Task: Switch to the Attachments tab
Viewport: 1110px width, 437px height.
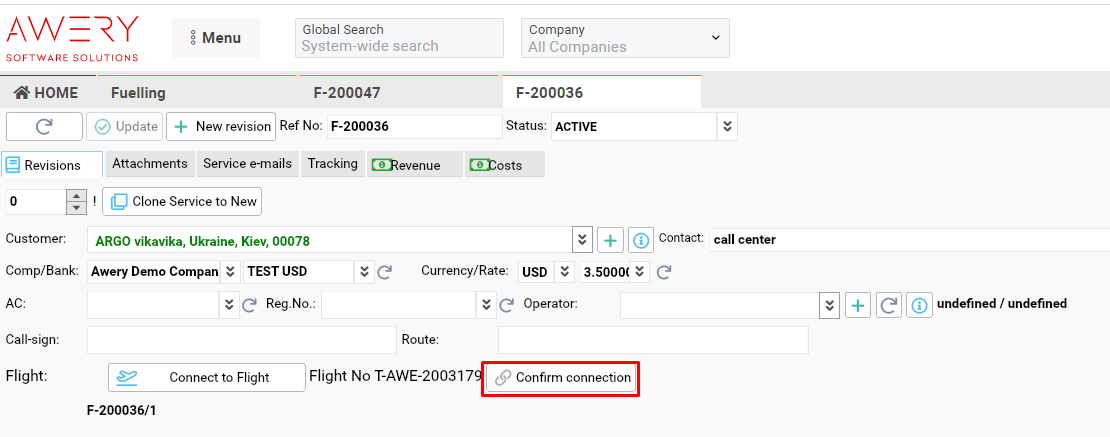Action: [149, 164]
